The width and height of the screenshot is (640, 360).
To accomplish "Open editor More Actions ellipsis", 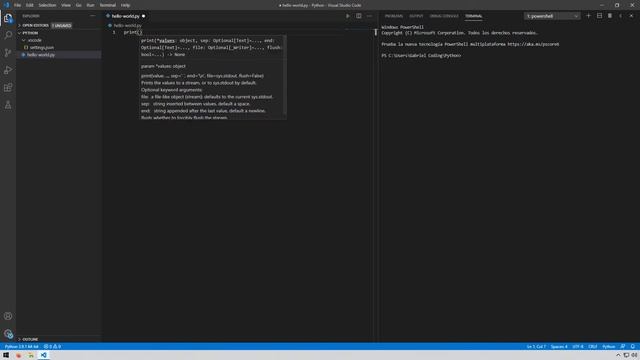I will point(369,16).
